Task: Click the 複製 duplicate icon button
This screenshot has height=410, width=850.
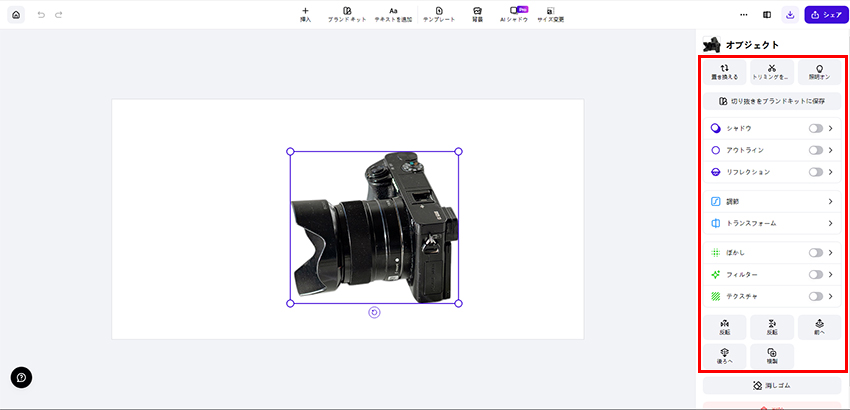Action: click(771, 354)
